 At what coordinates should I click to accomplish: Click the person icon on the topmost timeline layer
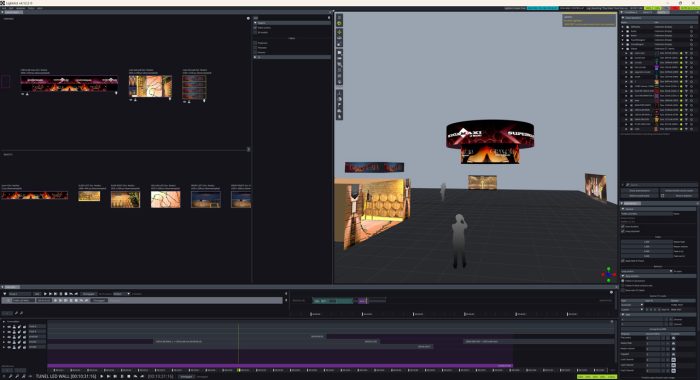click(14, 326)
